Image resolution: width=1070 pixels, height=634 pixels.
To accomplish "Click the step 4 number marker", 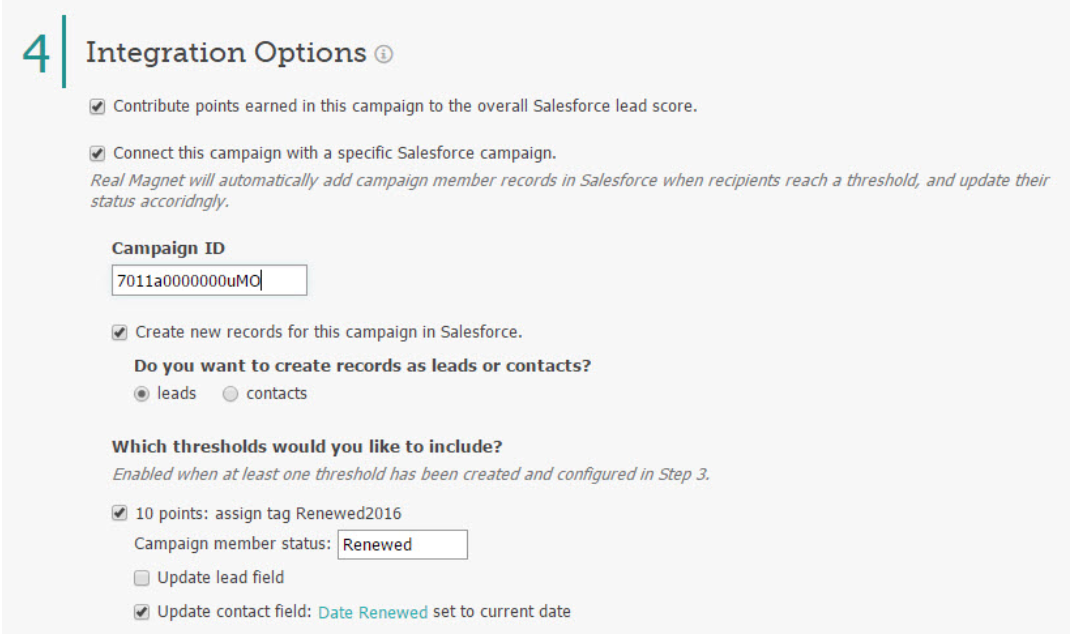I will click(36, 53).
